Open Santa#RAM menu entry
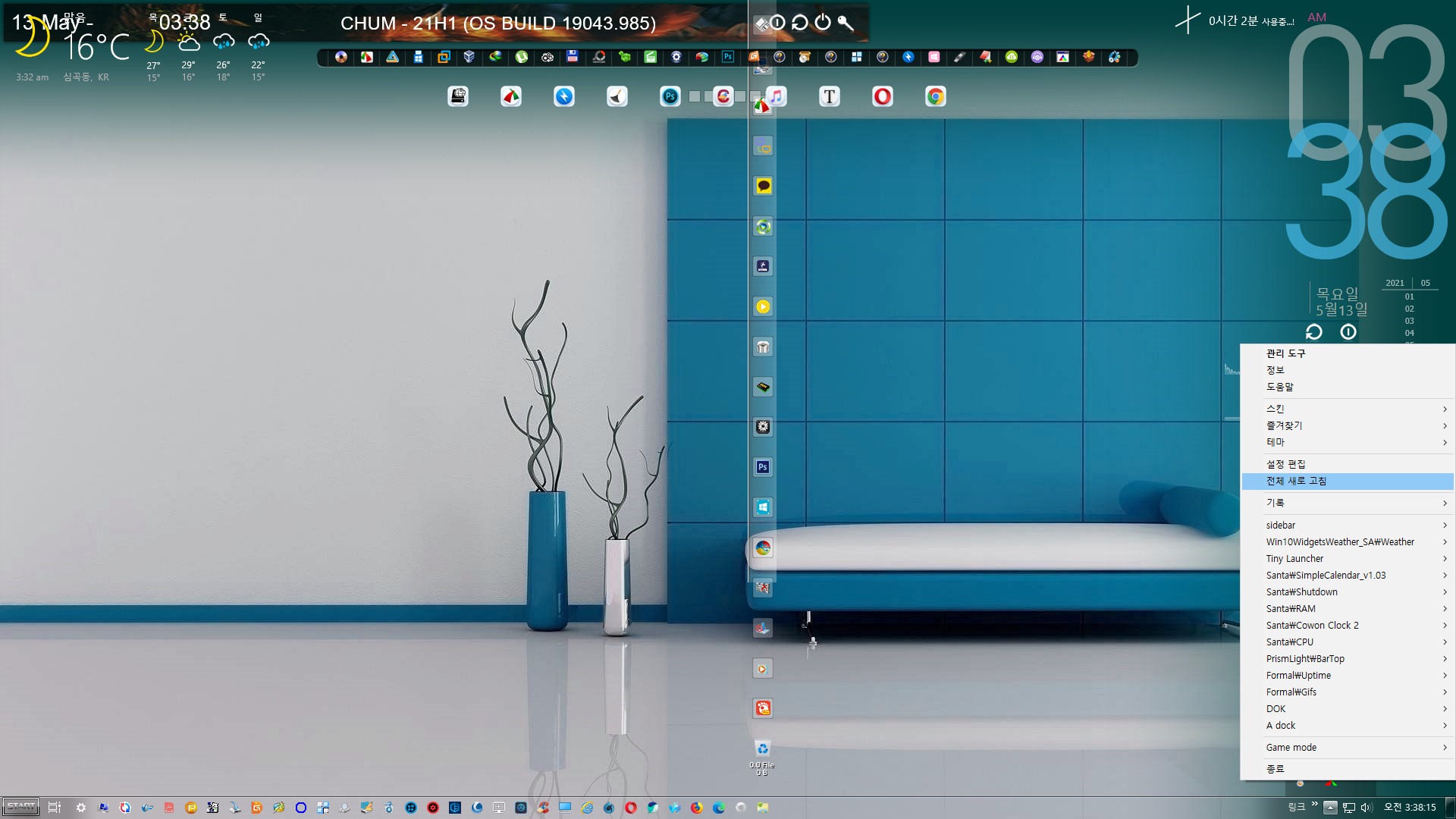 pyautogui.click(x=1348, y=608)
